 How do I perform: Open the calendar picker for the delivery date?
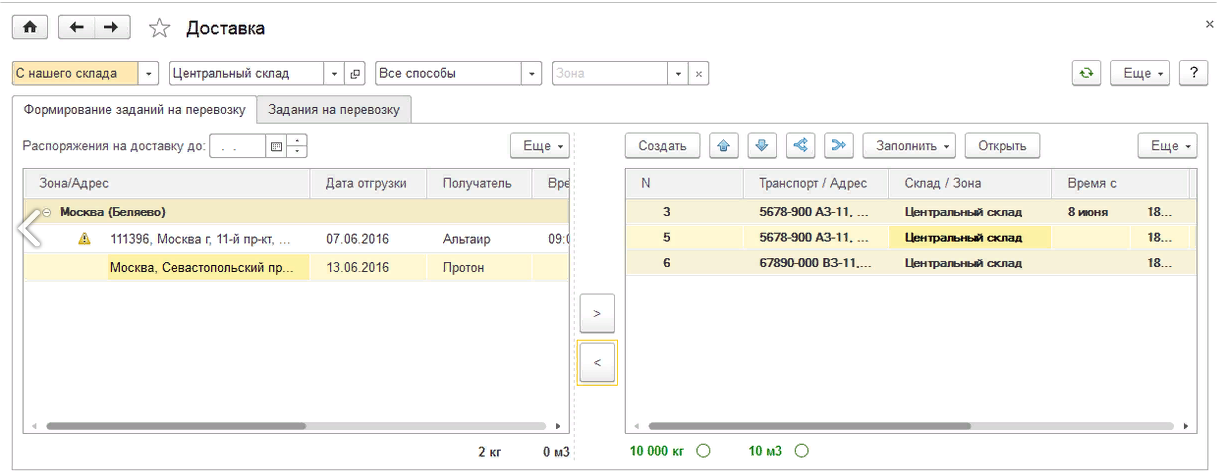(275, 146)
